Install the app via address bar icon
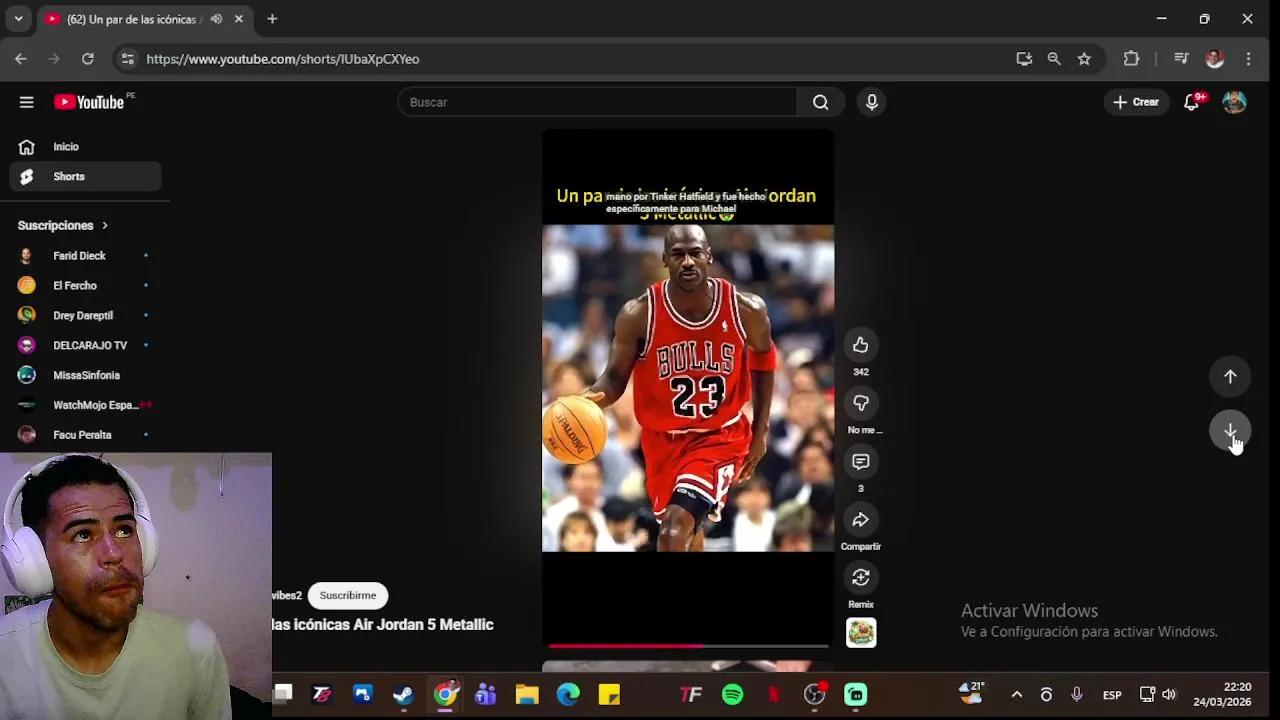The image size is (1280, 720). (x=1024, y=59)
